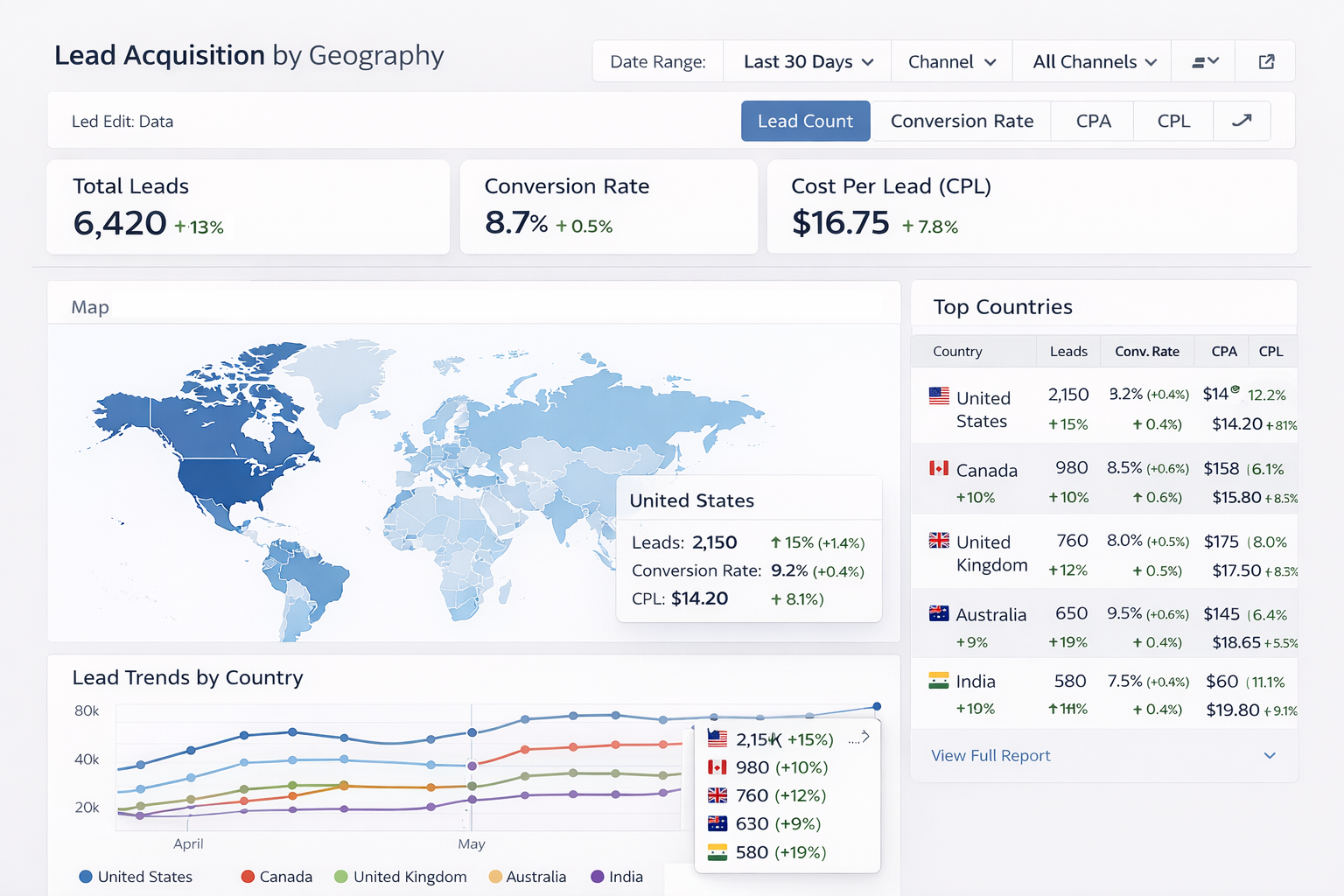Click the India flag in the chart tooltip
1344x896 pixels.
click(x=717, y=851)
